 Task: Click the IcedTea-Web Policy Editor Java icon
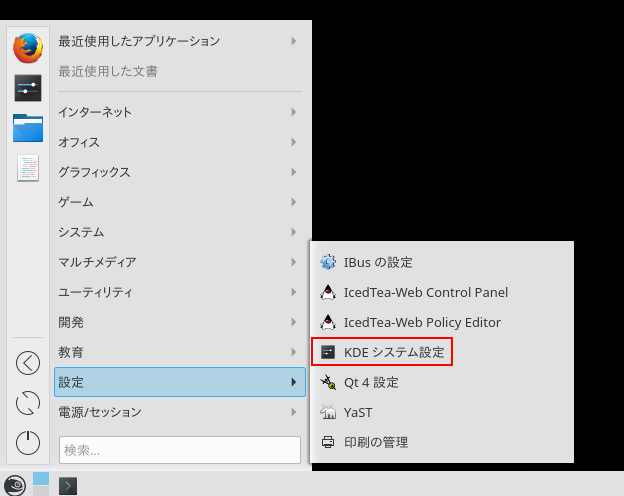click(328, 322)
